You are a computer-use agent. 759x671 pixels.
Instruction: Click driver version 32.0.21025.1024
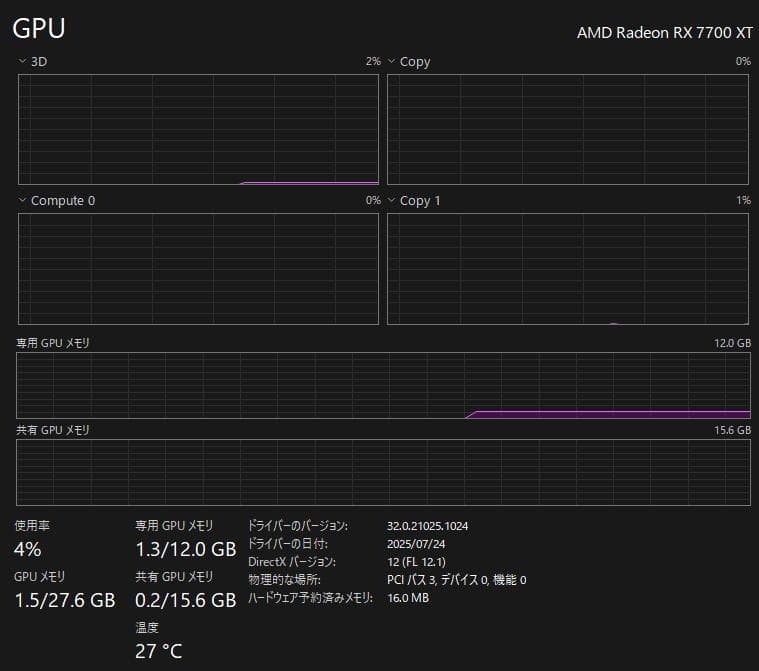428,526
